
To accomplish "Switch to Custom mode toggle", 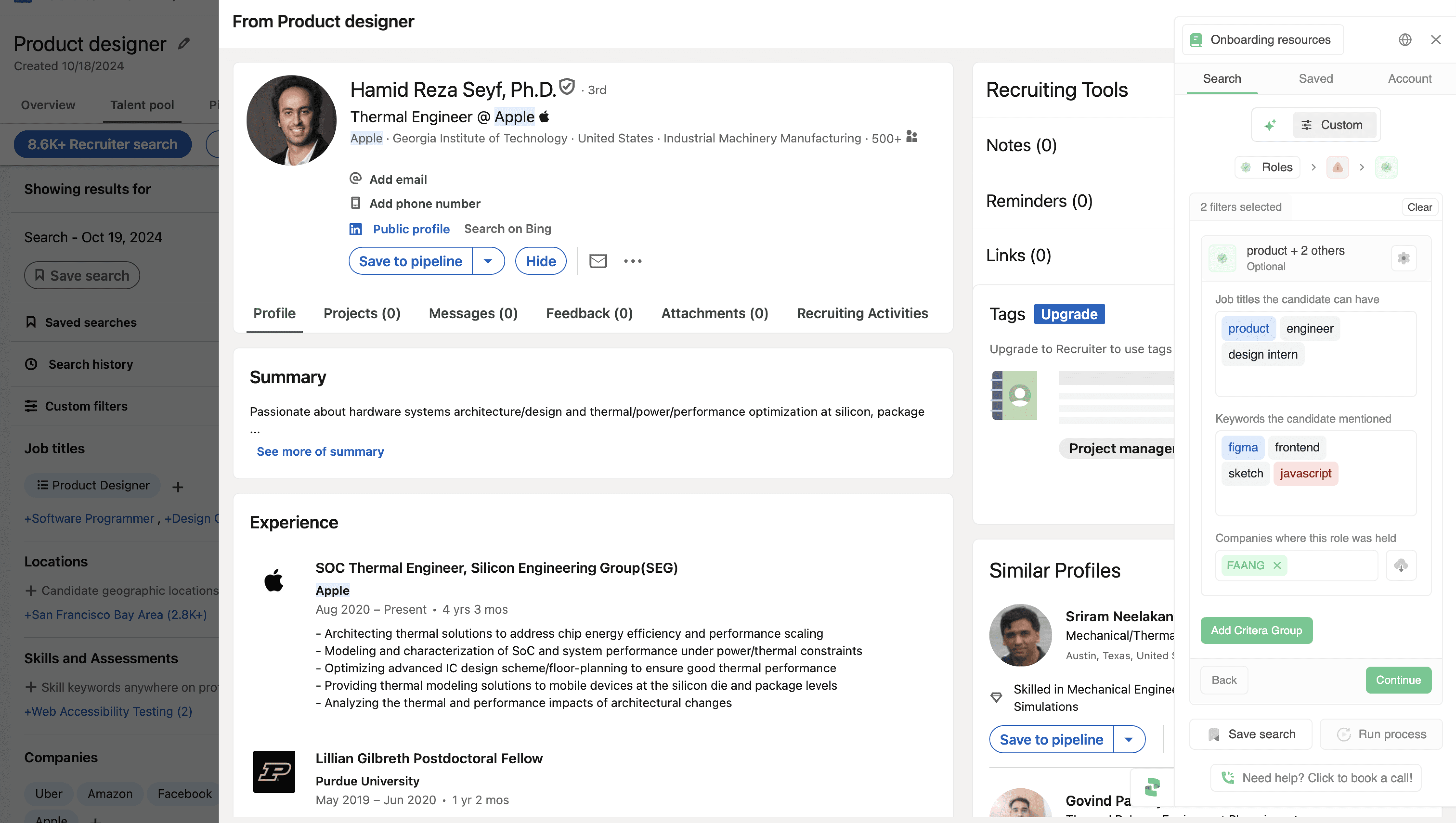I will coord(1334,125).
